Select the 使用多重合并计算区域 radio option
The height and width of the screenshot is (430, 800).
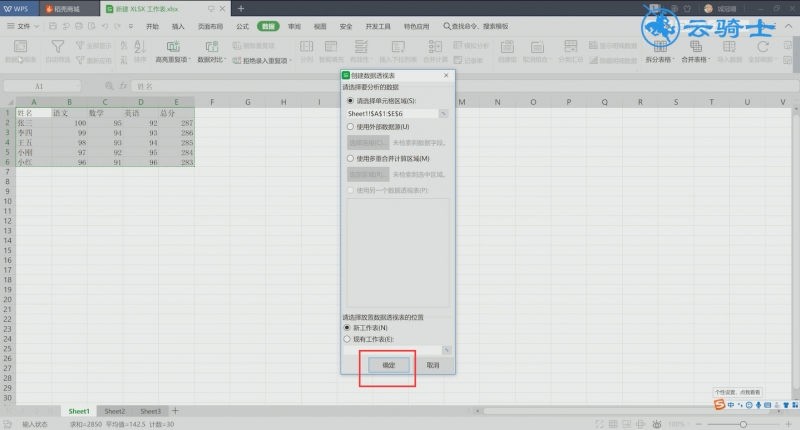(x=351, y=159)
